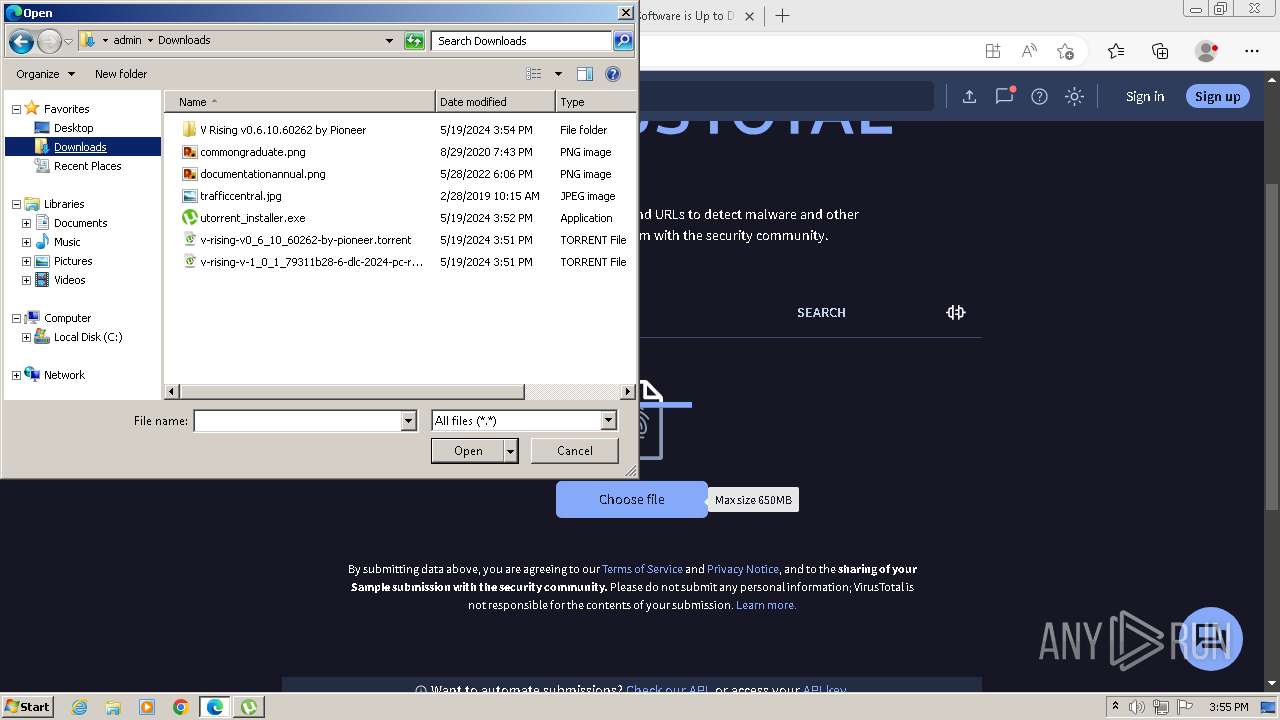1280x720 pixels.
Task: Select Desktop in Favorites
Action: (x=73, y=128)
